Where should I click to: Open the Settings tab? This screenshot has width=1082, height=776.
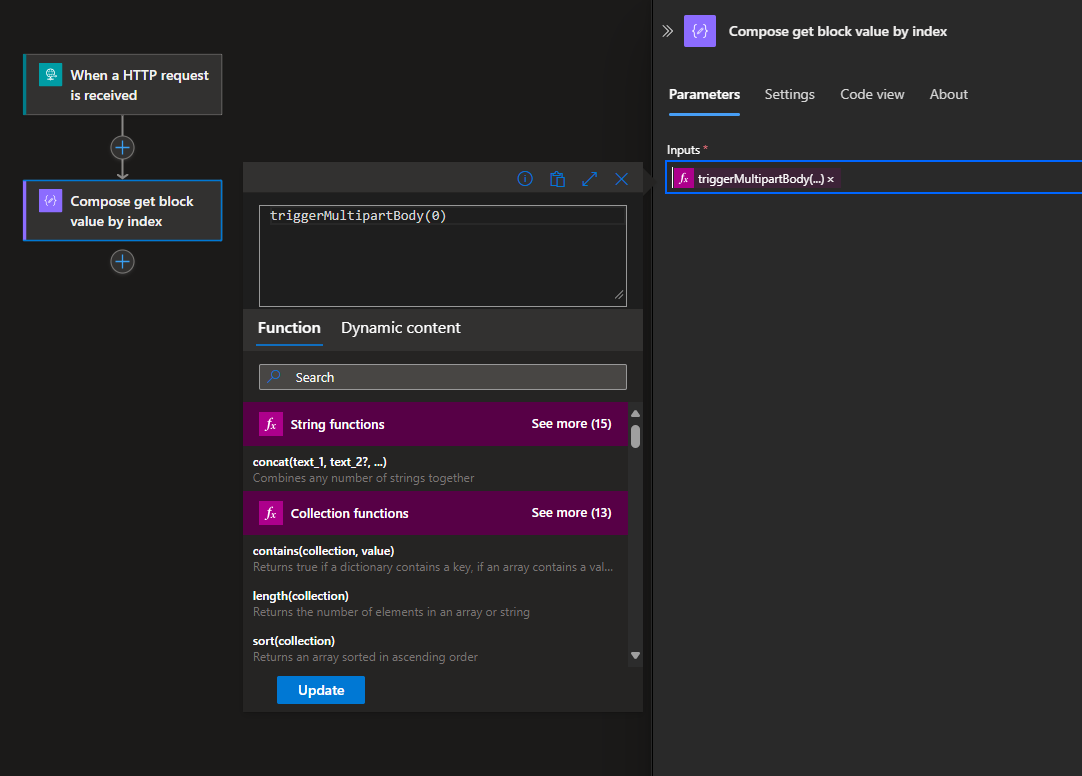click(x=789, y=94)
